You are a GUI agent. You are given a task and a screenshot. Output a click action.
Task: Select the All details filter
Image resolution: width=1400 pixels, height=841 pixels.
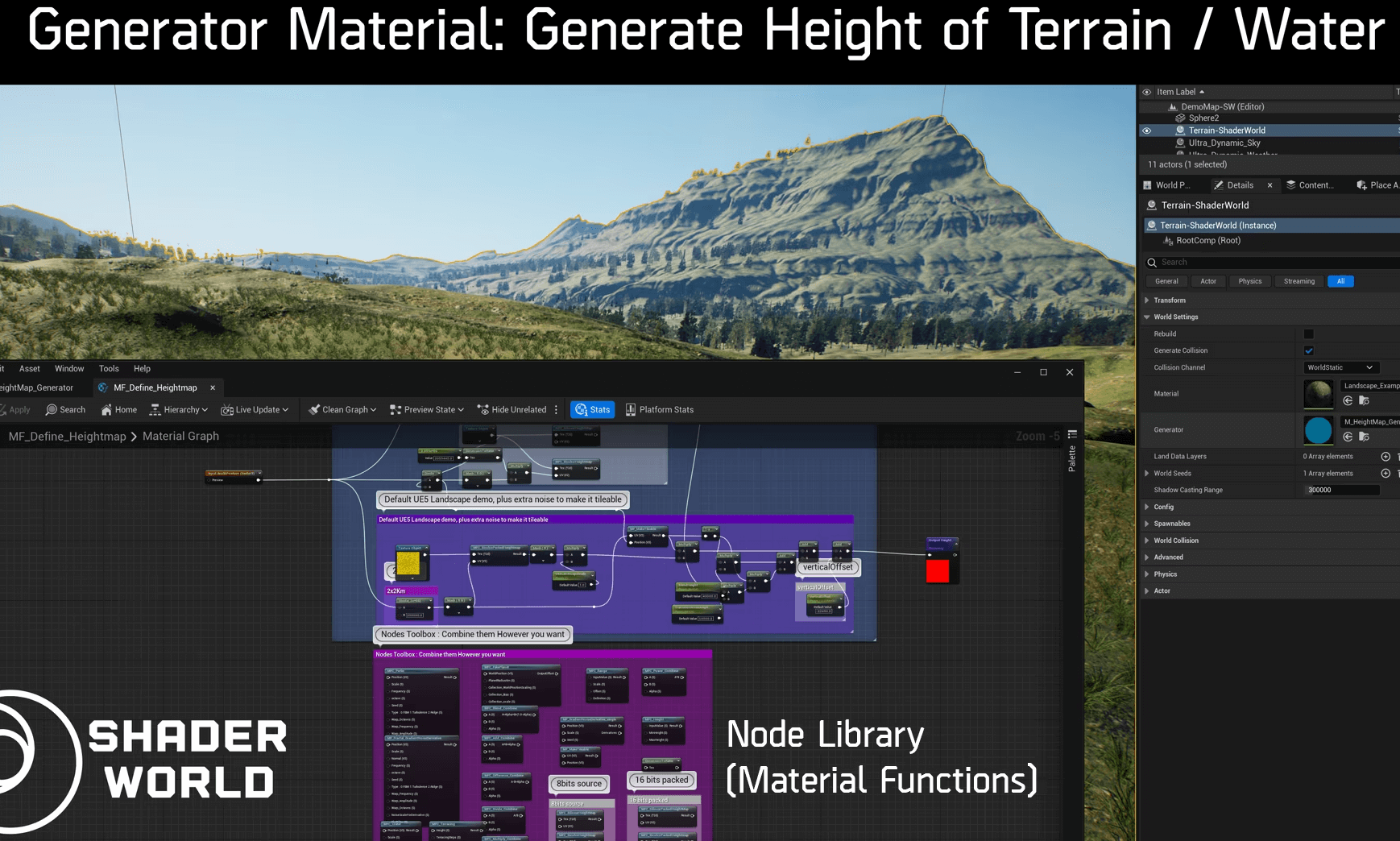(x=1341, y=281)
